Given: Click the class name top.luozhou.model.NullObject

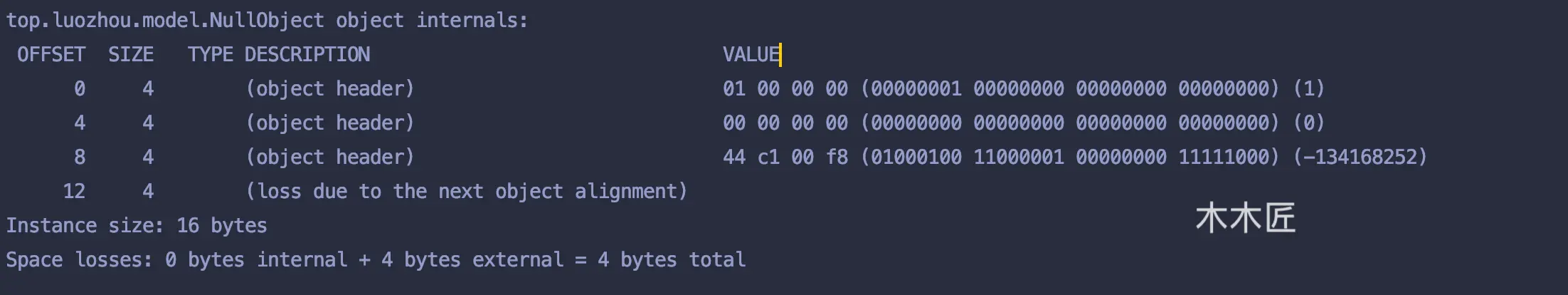Looking at the screenshot, I should pyautogui.click(x=165, y=21).
